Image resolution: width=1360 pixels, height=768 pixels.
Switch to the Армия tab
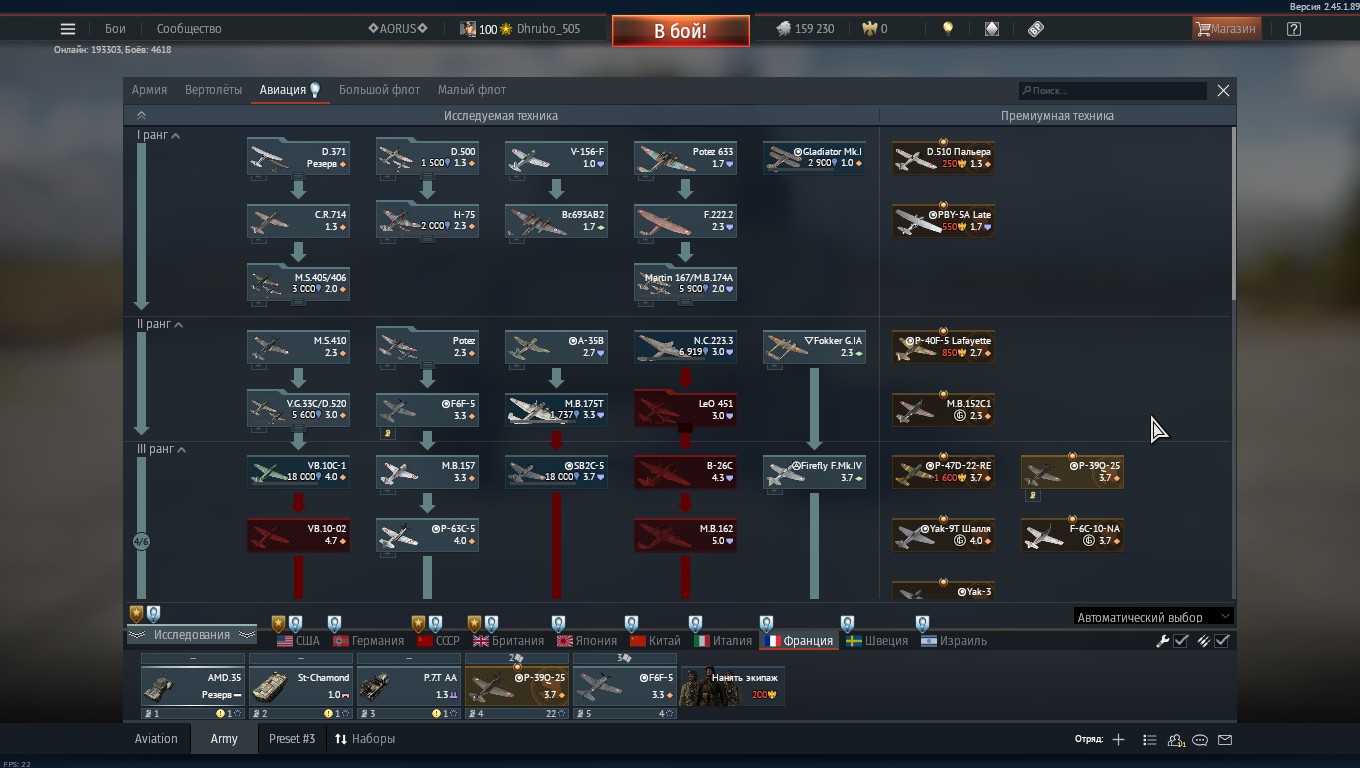pos(149,90)
